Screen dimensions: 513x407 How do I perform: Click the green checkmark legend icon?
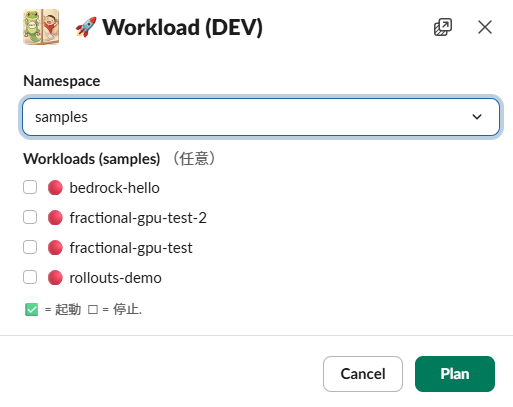32,309
